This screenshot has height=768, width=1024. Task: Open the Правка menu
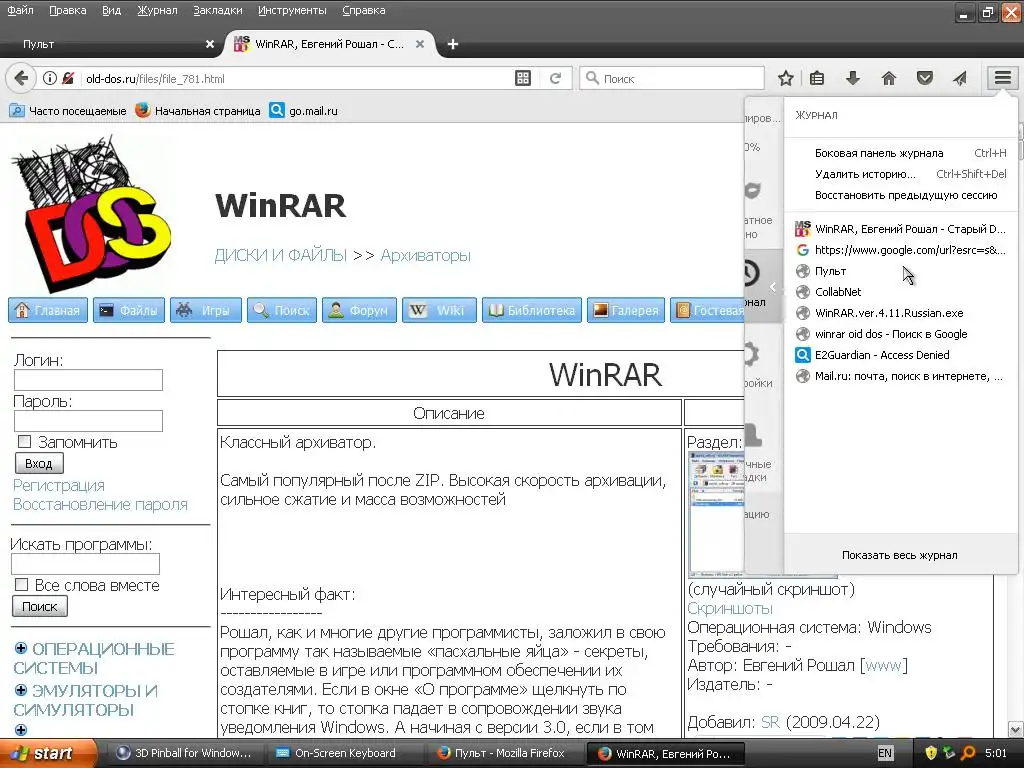(x=68, y=10)
